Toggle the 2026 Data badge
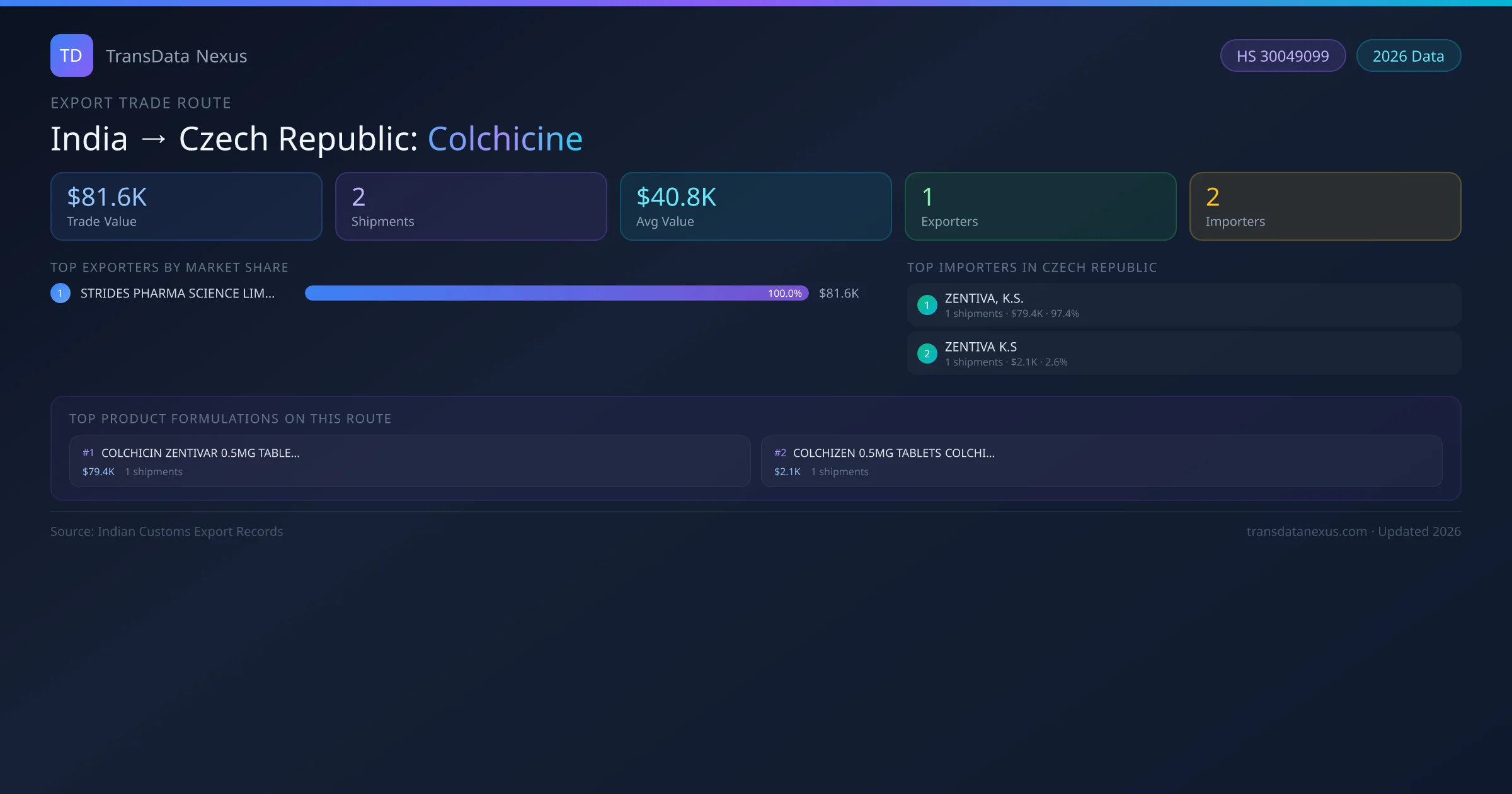The width and height of the screenshot is (1512, 794). (x=1409, y=55)
